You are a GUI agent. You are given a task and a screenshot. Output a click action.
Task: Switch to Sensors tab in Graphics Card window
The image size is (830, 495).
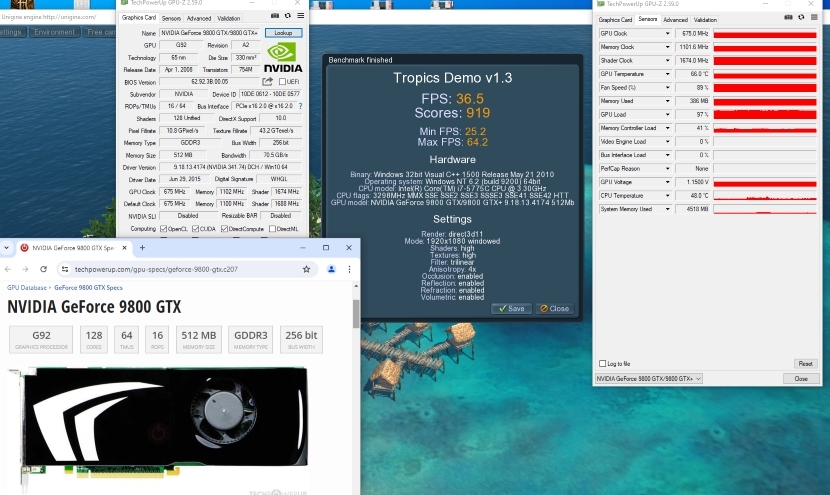coord(171,18)
